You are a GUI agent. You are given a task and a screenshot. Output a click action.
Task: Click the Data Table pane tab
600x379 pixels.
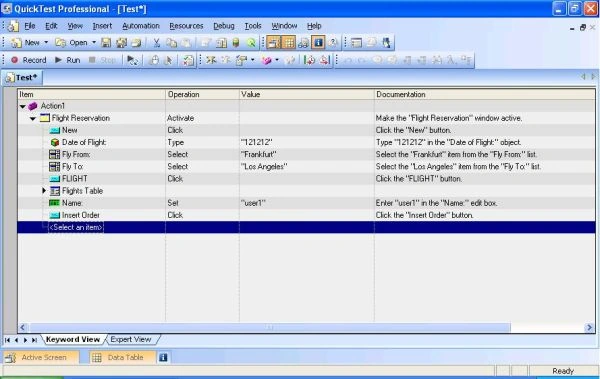click(122, 357)
